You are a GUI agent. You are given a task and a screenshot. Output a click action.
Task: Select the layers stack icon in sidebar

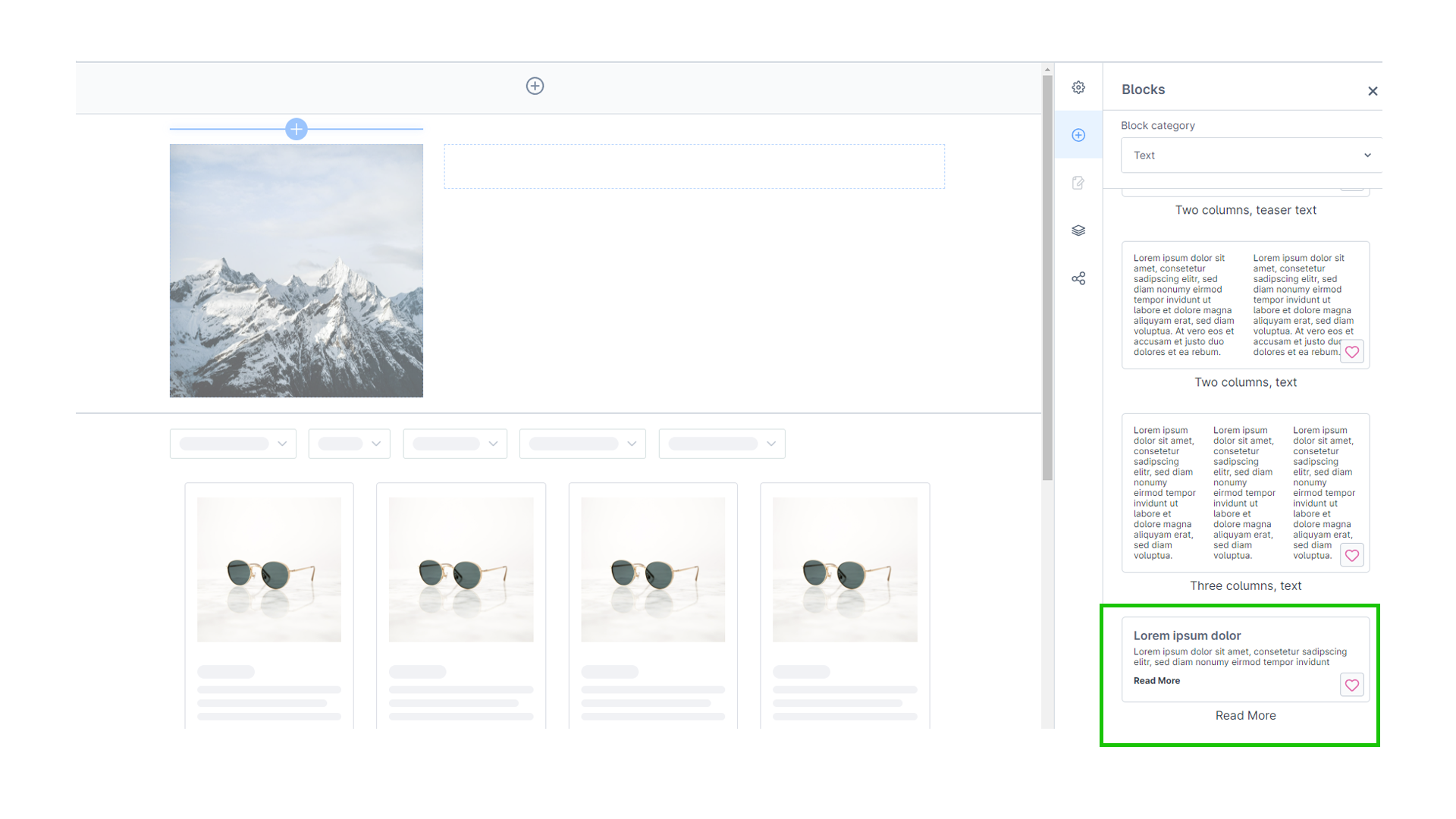(1079, 230)
